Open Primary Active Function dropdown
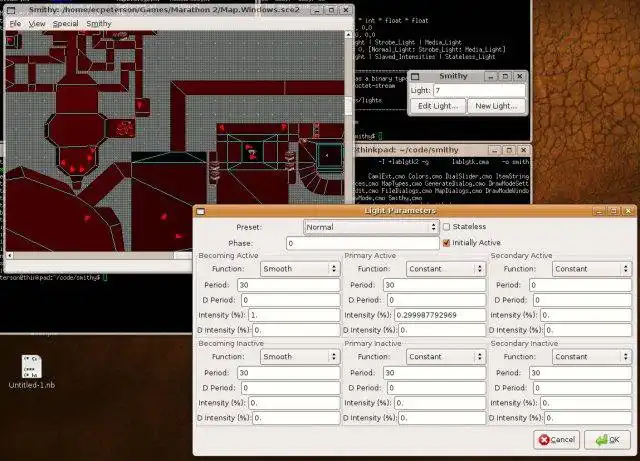640x461 pixels. point(446,269)
